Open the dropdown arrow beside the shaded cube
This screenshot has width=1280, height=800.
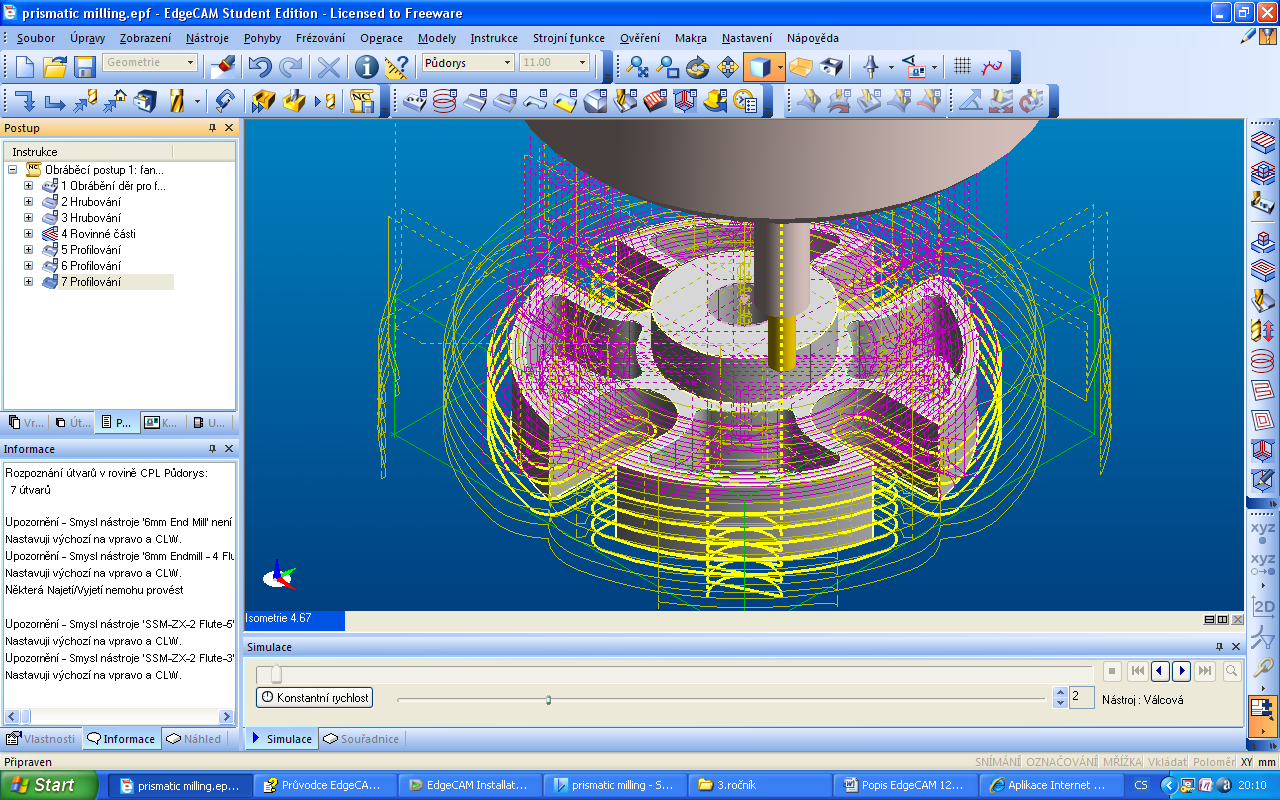tap(779, 67)
